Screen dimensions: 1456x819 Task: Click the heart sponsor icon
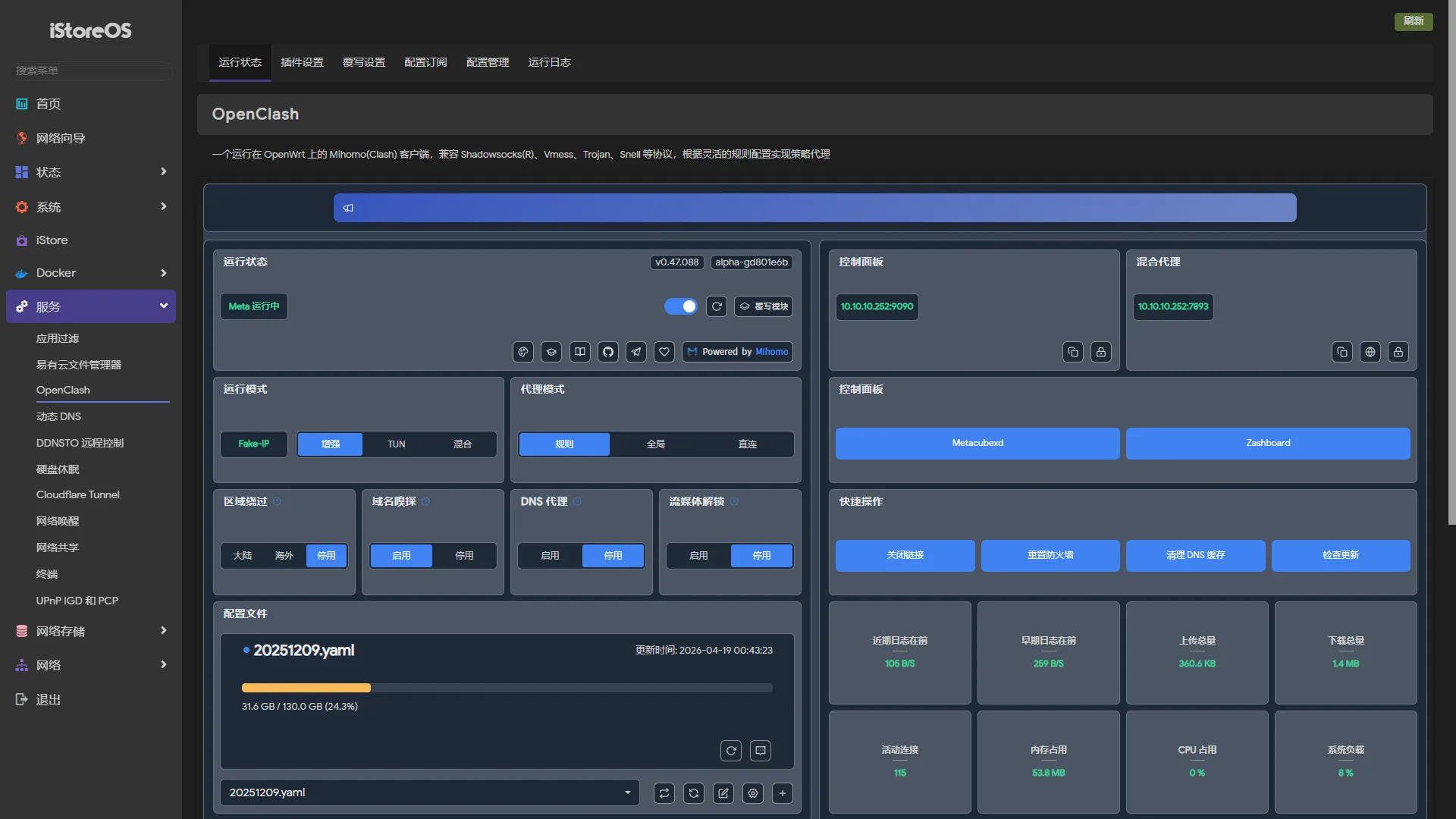pos(664,352)
